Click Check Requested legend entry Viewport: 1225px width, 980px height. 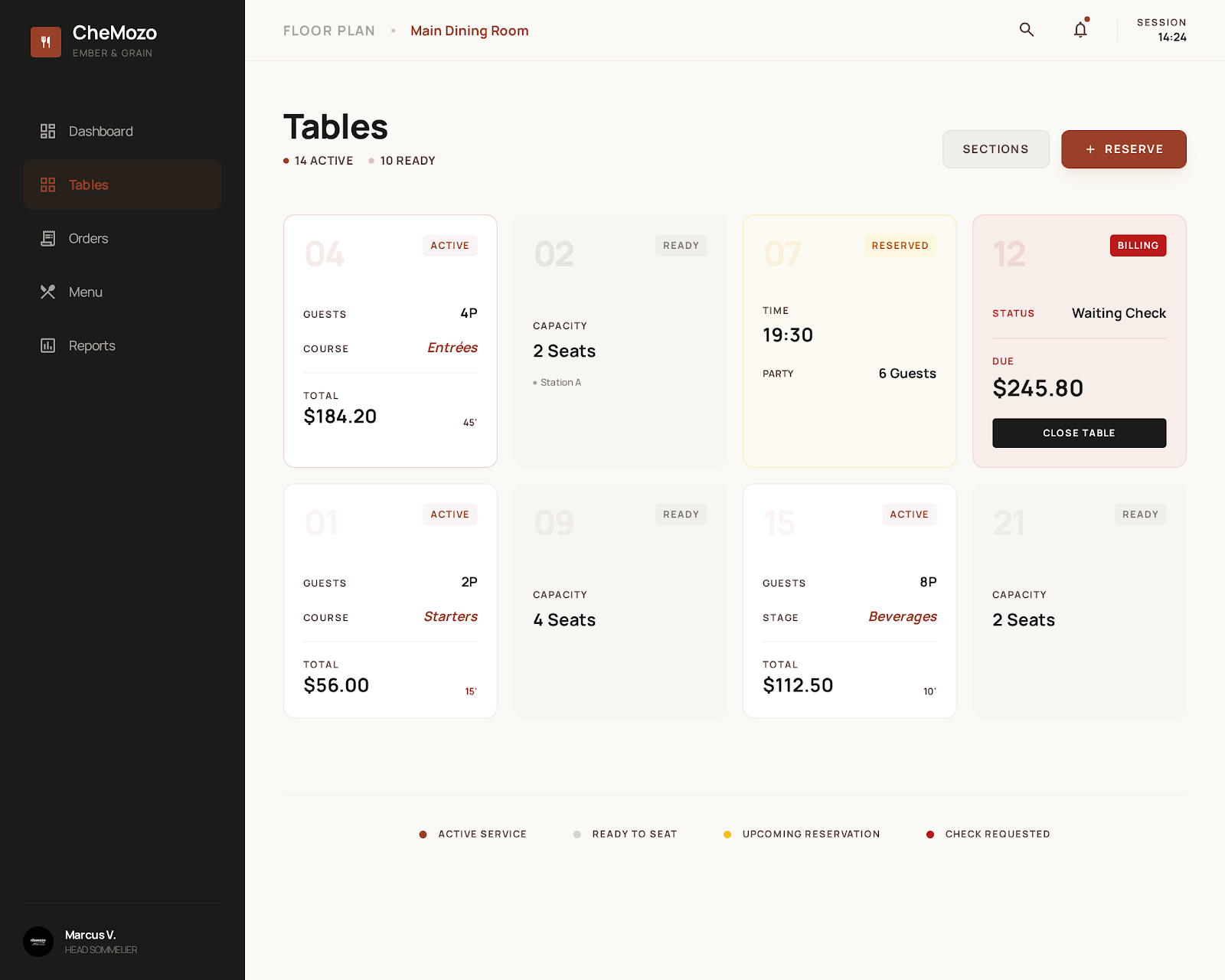(x=988, y=835)
